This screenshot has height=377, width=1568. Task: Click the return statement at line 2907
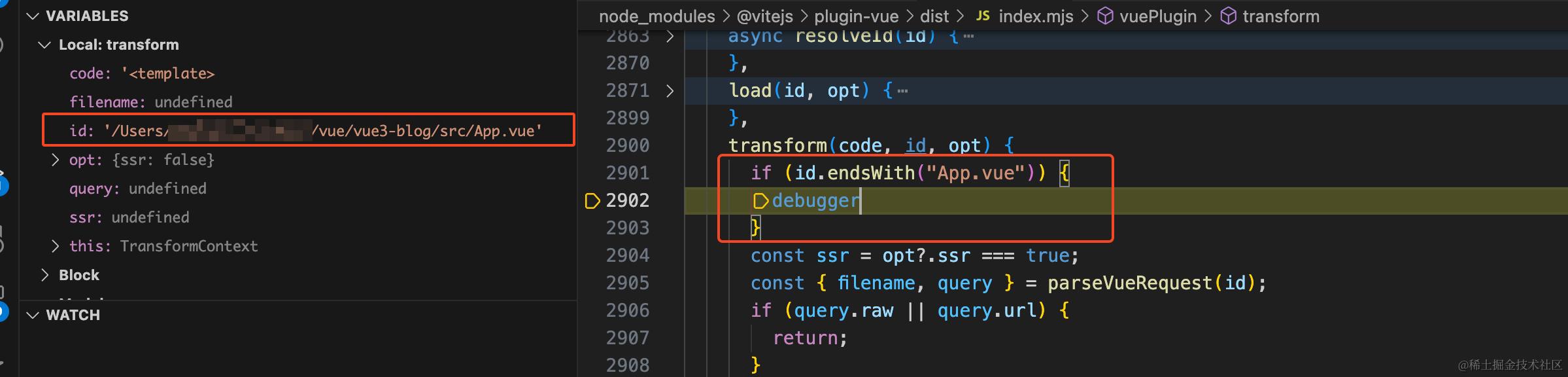(x=810, y=338)
